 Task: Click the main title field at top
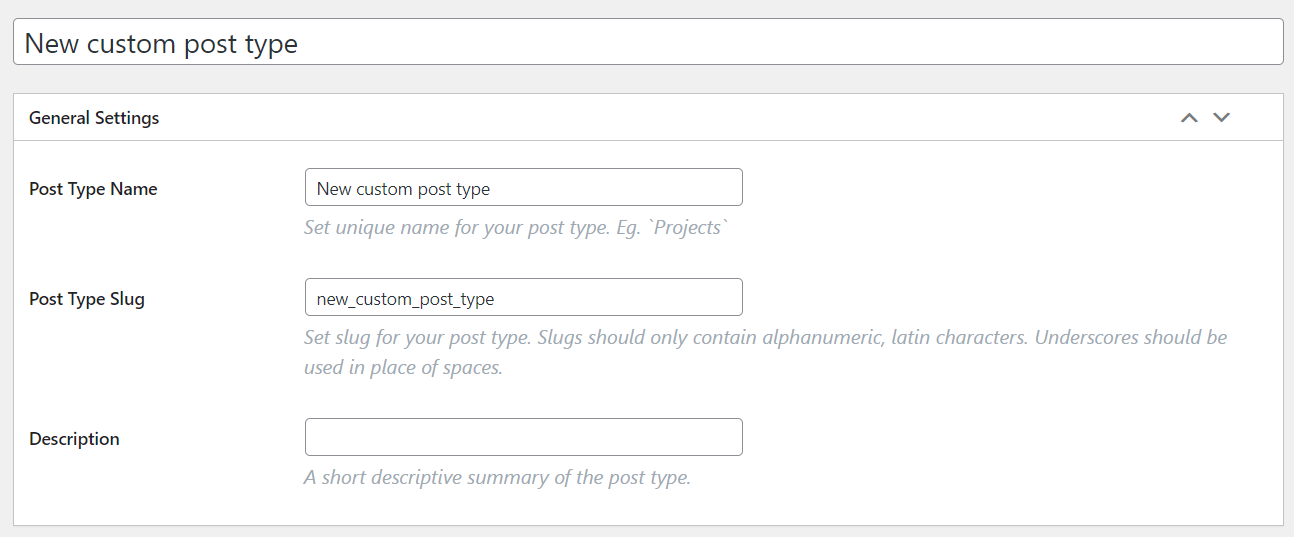(647, 44)
